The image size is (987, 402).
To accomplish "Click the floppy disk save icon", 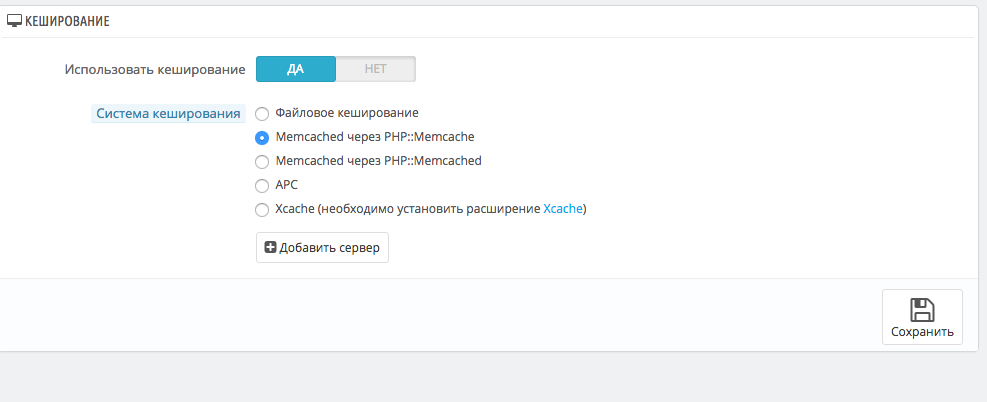I will tap(922, 309).
